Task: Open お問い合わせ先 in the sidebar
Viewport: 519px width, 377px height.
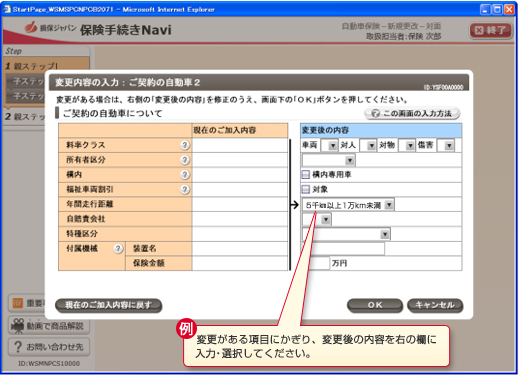Action: 49,347
